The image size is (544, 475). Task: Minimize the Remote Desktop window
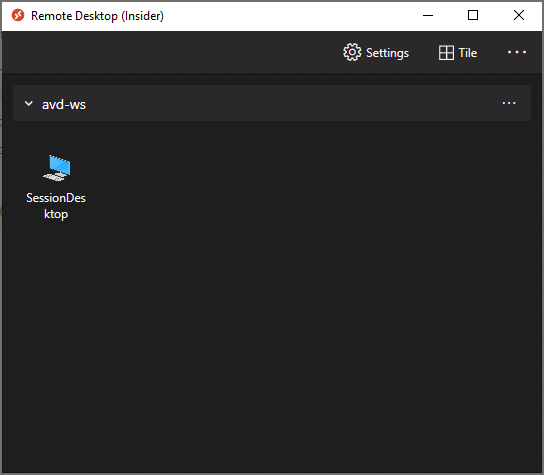428,16
